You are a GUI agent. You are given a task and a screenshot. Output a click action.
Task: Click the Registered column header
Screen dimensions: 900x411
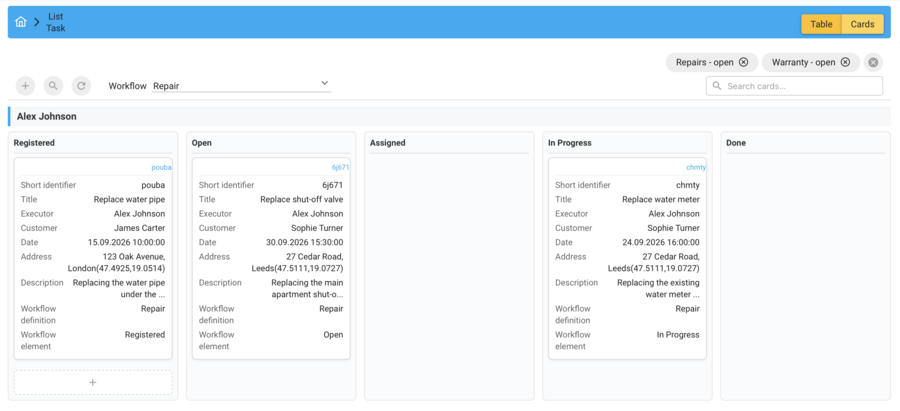click(34, 143)
